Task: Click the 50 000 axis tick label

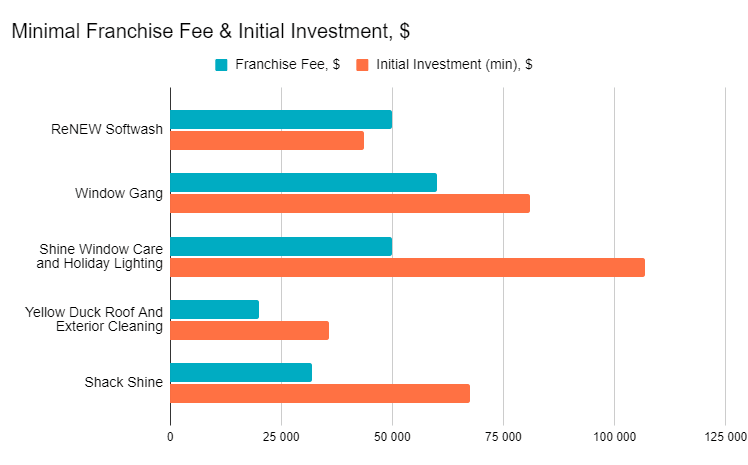Action: point(392,437)
